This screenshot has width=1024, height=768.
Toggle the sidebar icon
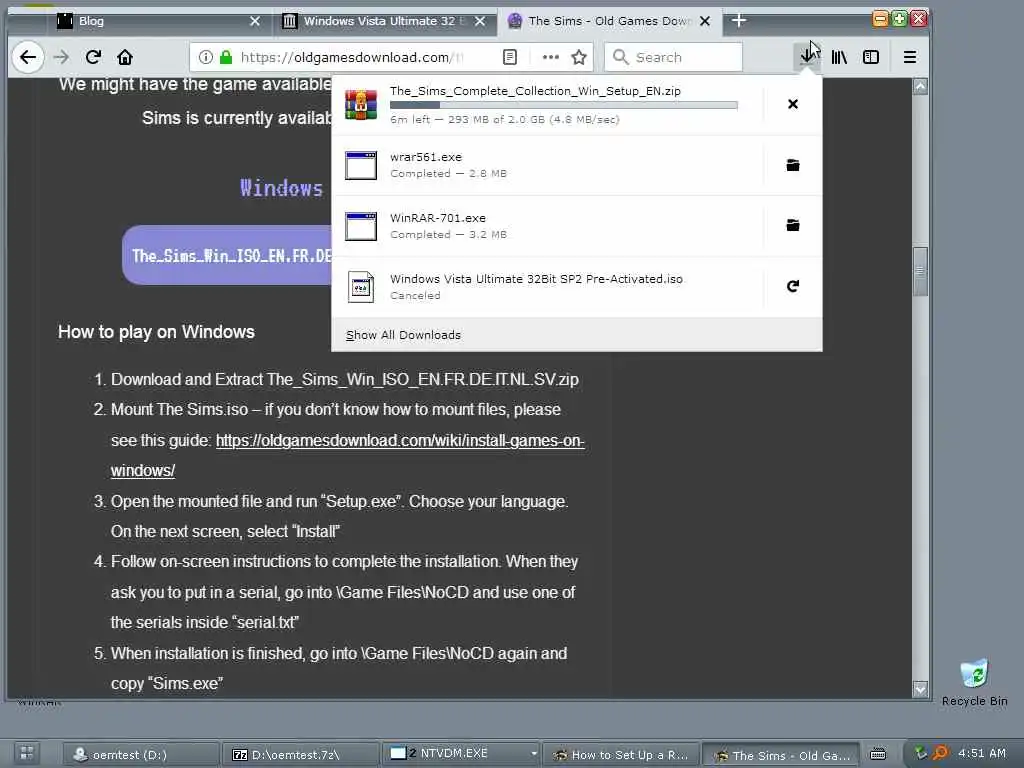pyautogui.click(x=871, y=57)
